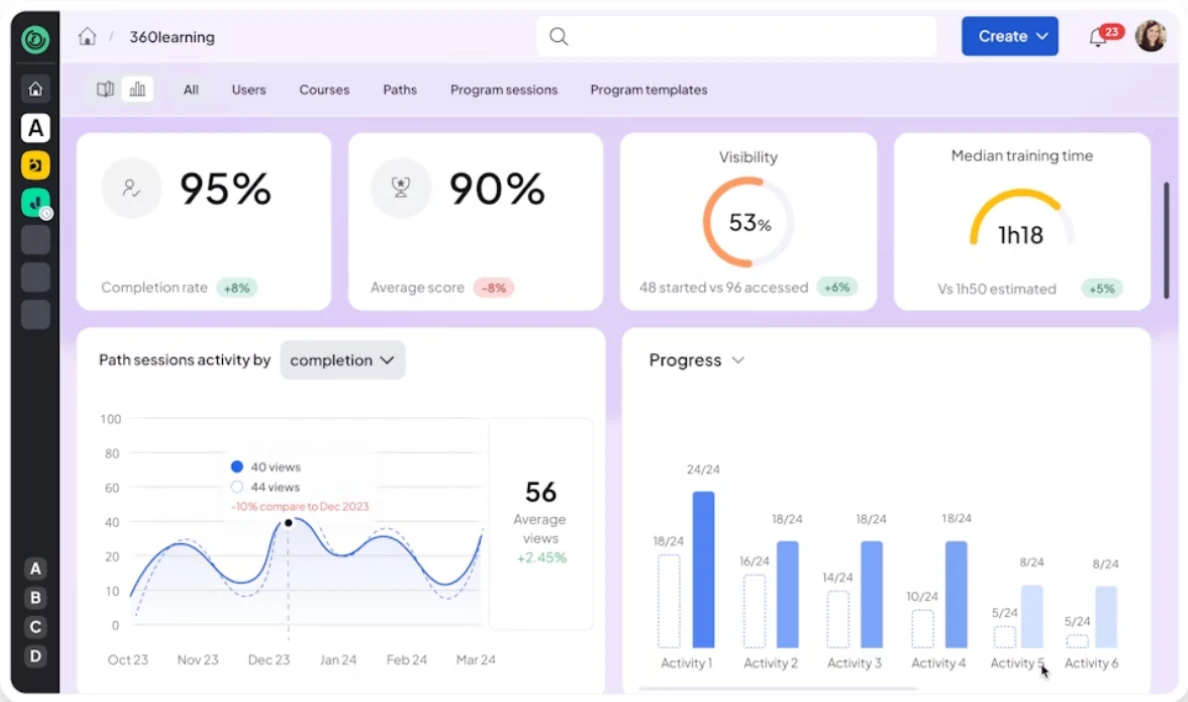
Task: Switch to the Courses tab
Action: [324, 89]
